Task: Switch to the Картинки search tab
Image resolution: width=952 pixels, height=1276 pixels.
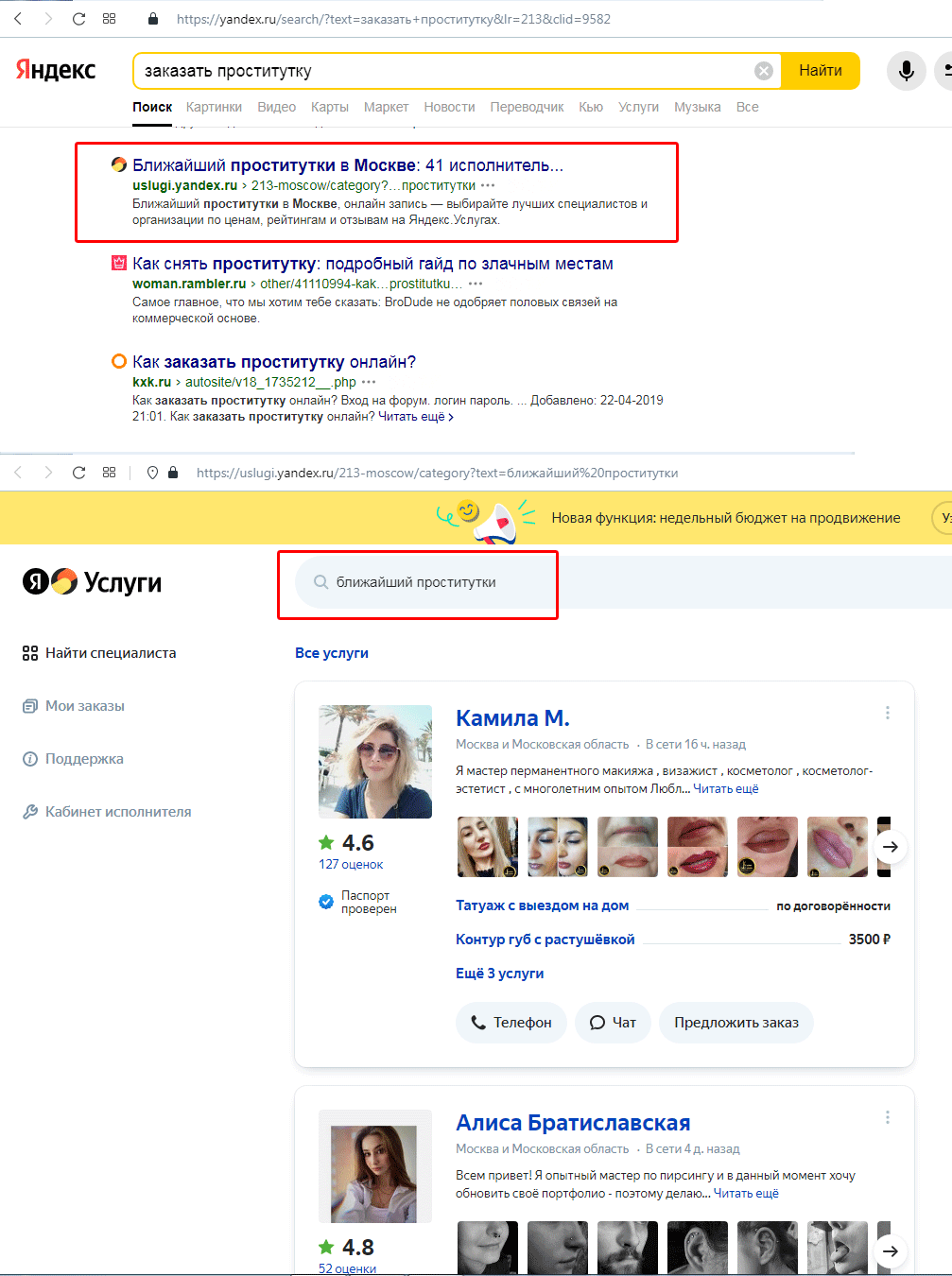Action: click(214, 107)
